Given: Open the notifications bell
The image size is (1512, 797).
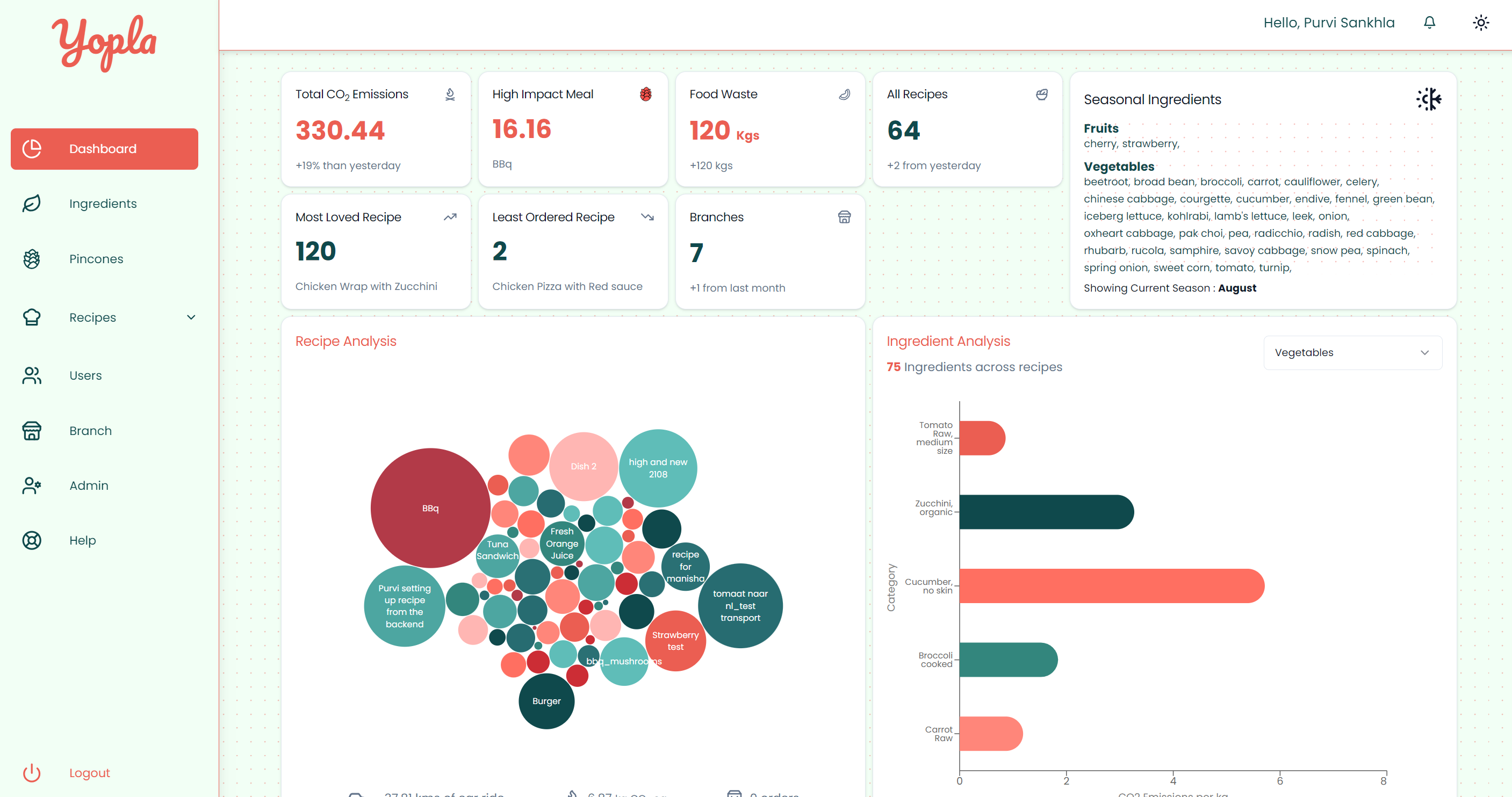Looking at the screenshot, I should 1429,23.
